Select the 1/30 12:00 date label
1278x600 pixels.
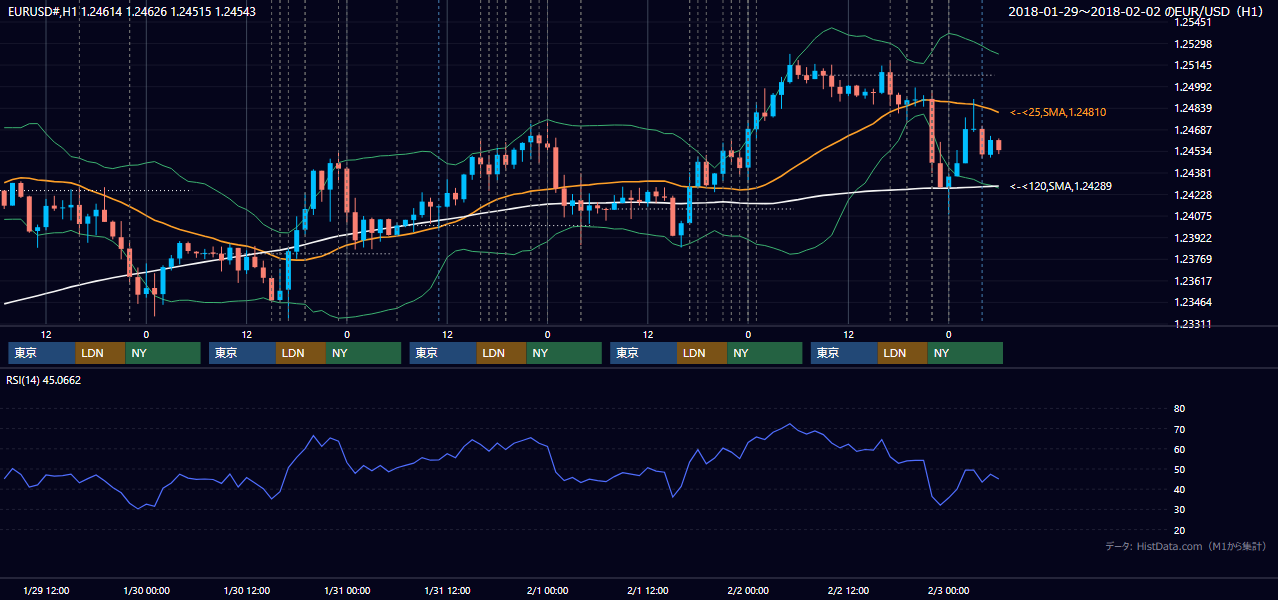[x=247, y=590]
